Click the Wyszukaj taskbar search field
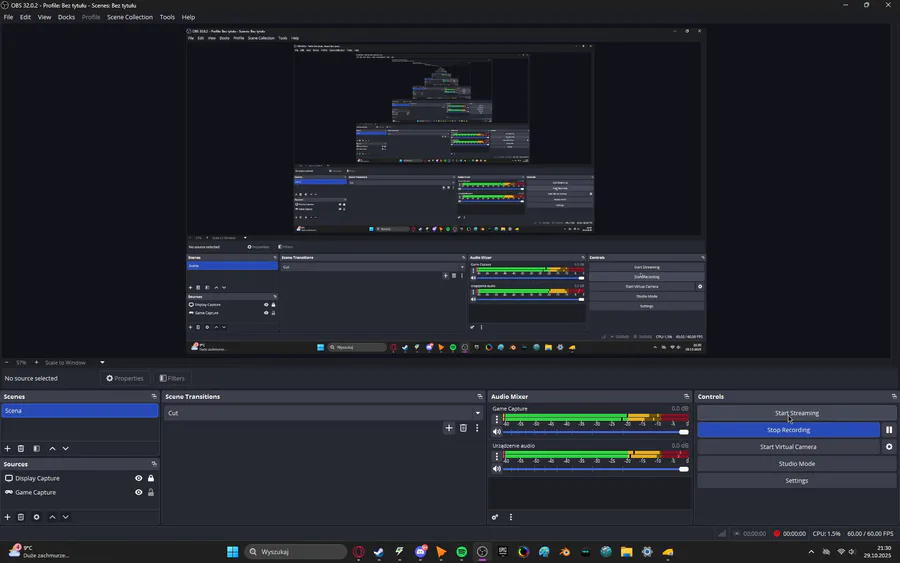The width and height of the screenshot is (900, 563). [x=296, y=552]
